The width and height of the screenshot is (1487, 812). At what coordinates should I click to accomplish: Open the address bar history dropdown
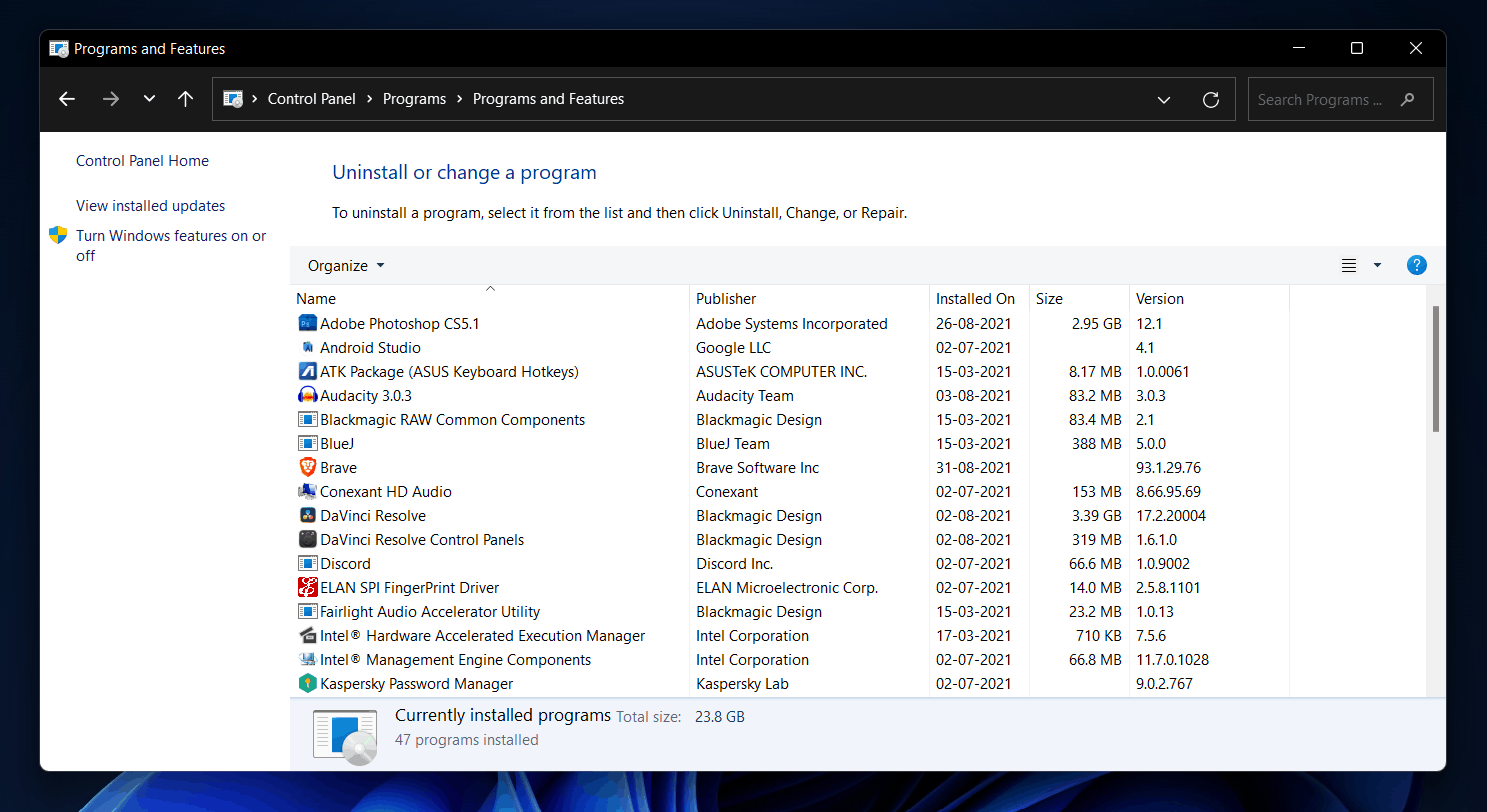1164,99
